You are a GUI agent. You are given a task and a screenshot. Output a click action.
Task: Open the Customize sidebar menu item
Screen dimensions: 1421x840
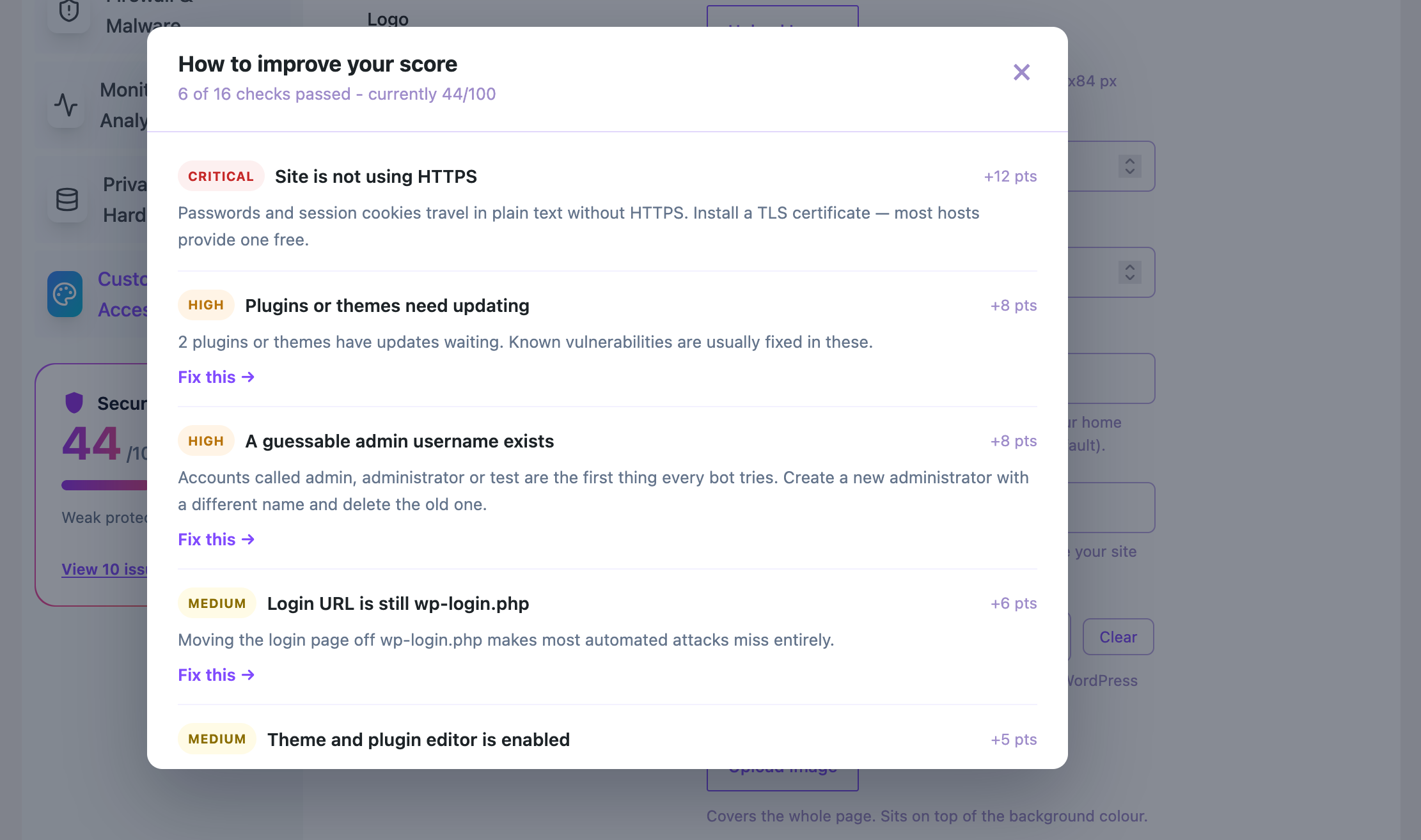pos(97,294)
